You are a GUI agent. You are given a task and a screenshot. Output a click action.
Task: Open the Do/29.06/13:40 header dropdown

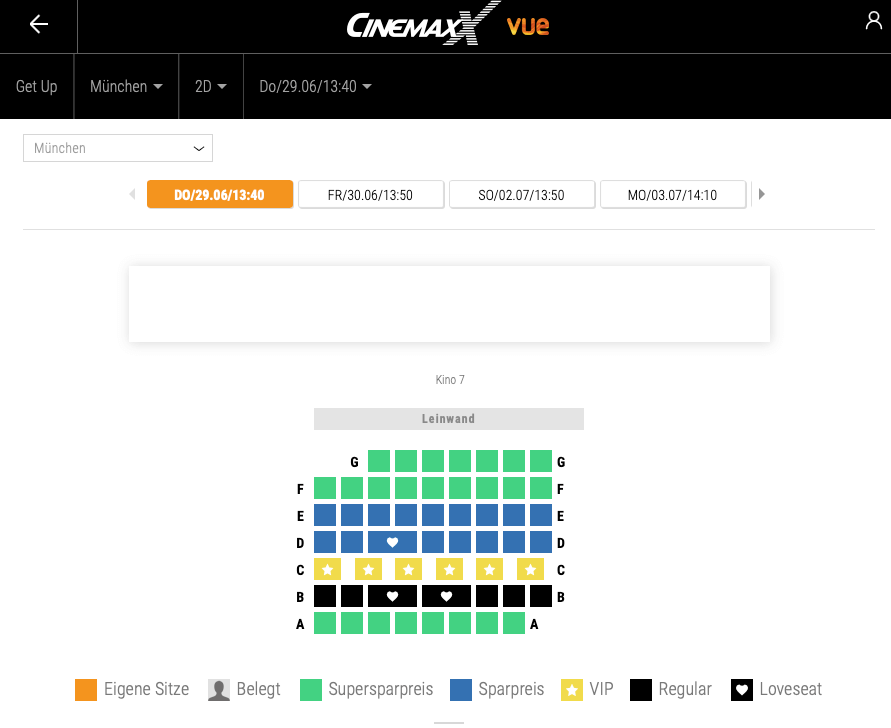pyautogui.click(x=315, y=86)
